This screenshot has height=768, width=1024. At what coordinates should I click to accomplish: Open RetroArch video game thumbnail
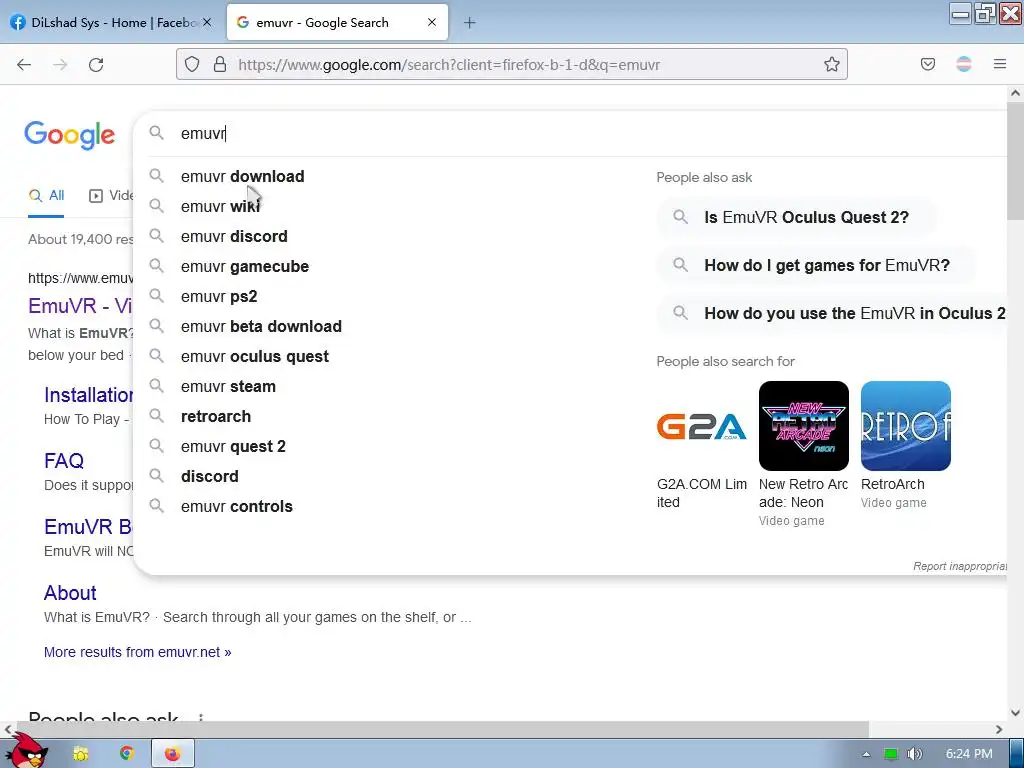(906, 426)
